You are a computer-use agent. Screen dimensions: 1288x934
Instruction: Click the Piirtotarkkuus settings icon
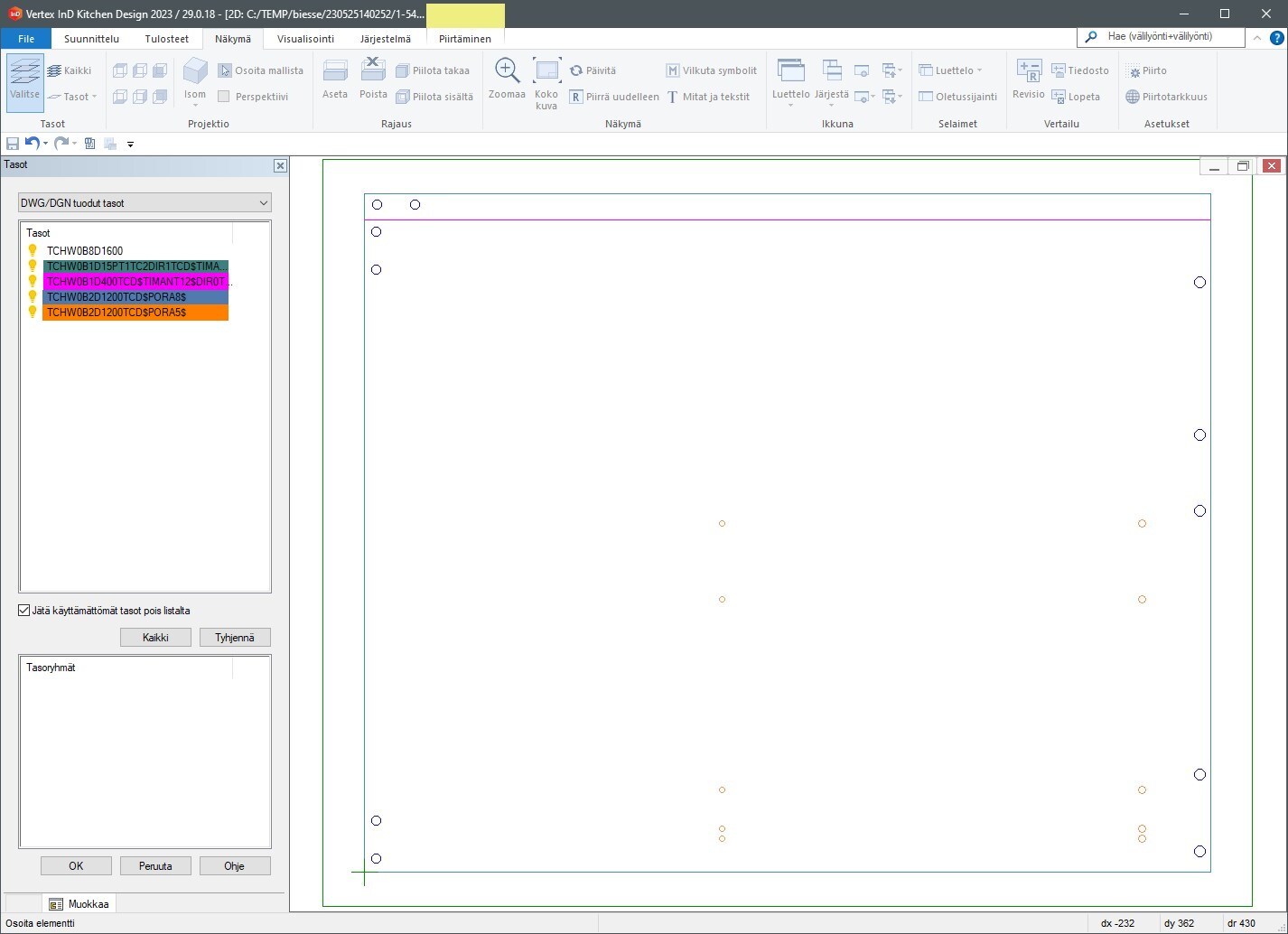(1133, 97)
